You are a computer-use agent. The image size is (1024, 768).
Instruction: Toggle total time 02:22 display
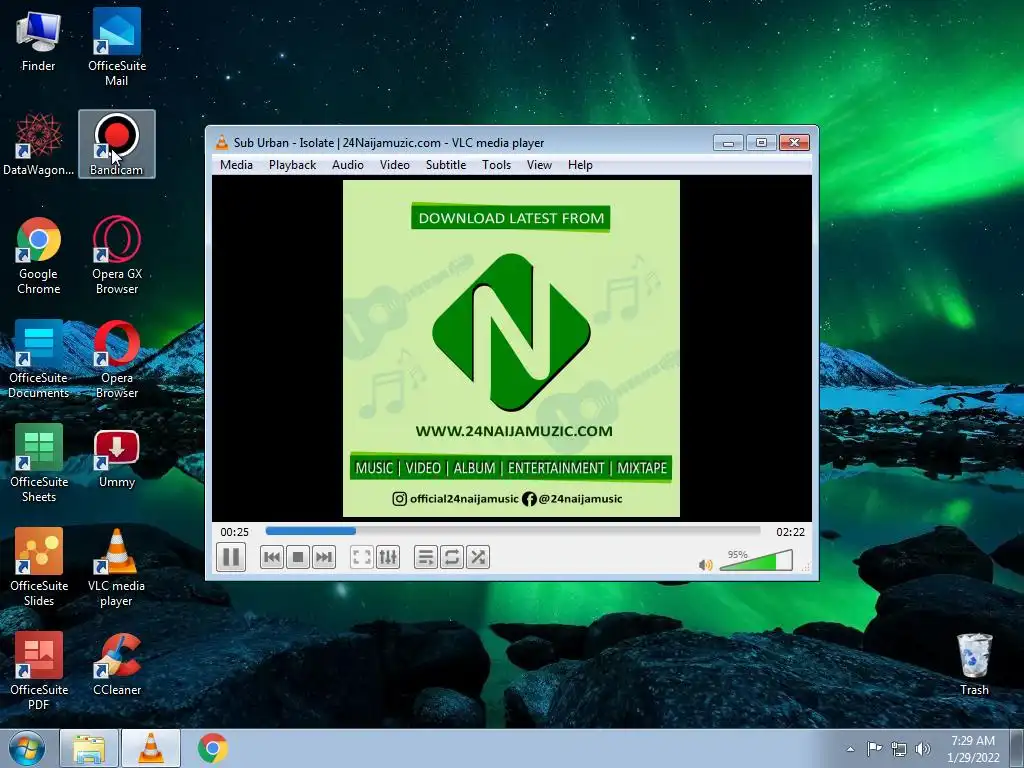click(x=790, y=532)
